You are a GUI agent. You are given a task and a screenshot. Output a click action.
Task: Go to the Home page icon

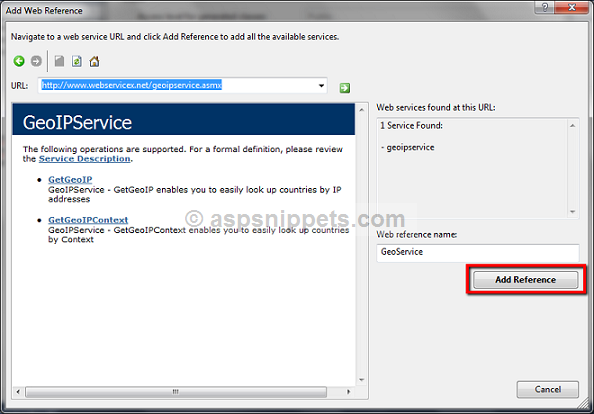coord(94,61)
